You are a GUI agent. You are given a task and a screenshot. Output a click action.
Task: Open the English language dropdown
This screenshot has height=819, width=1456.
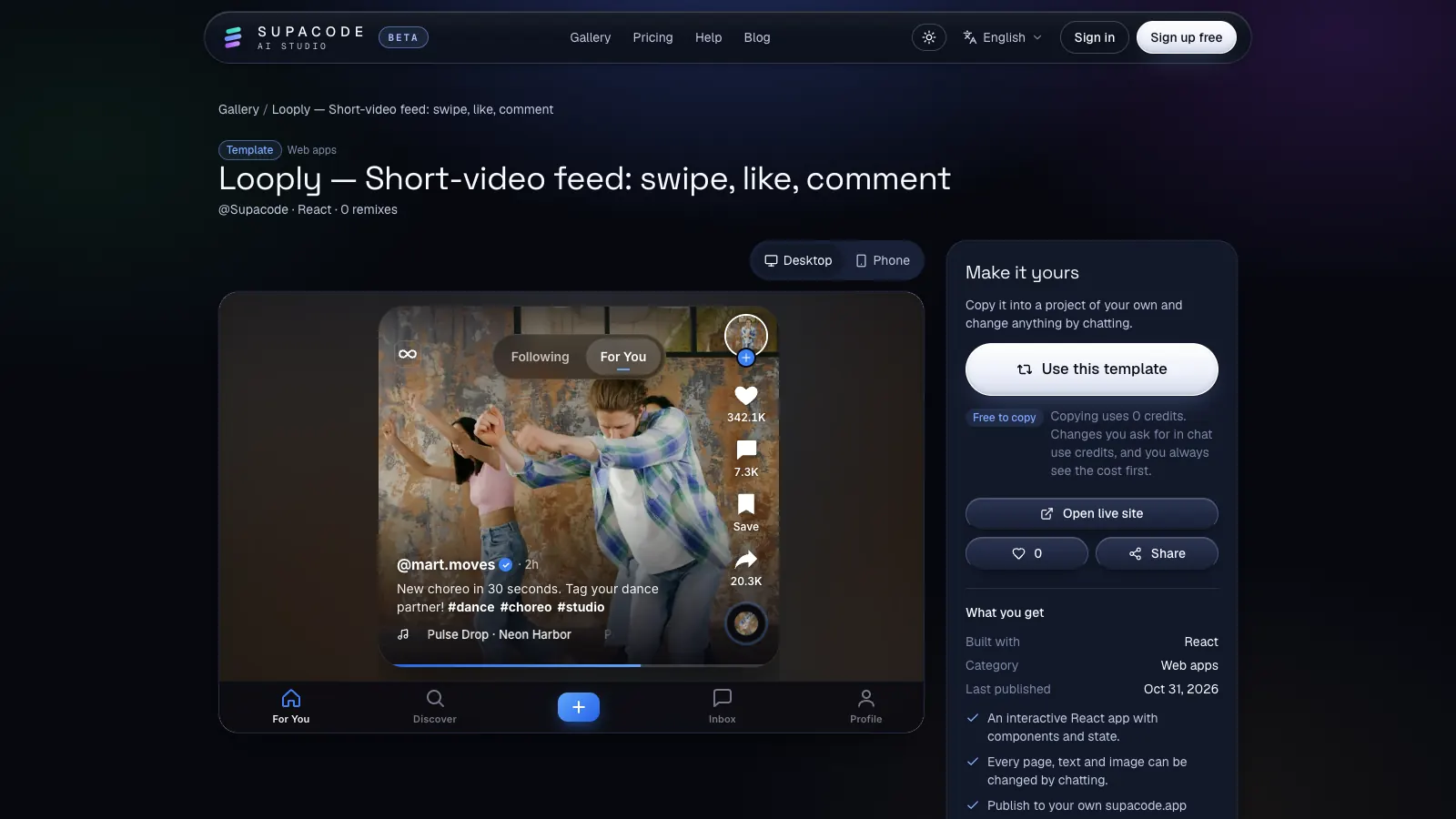tap(1003, 37)
